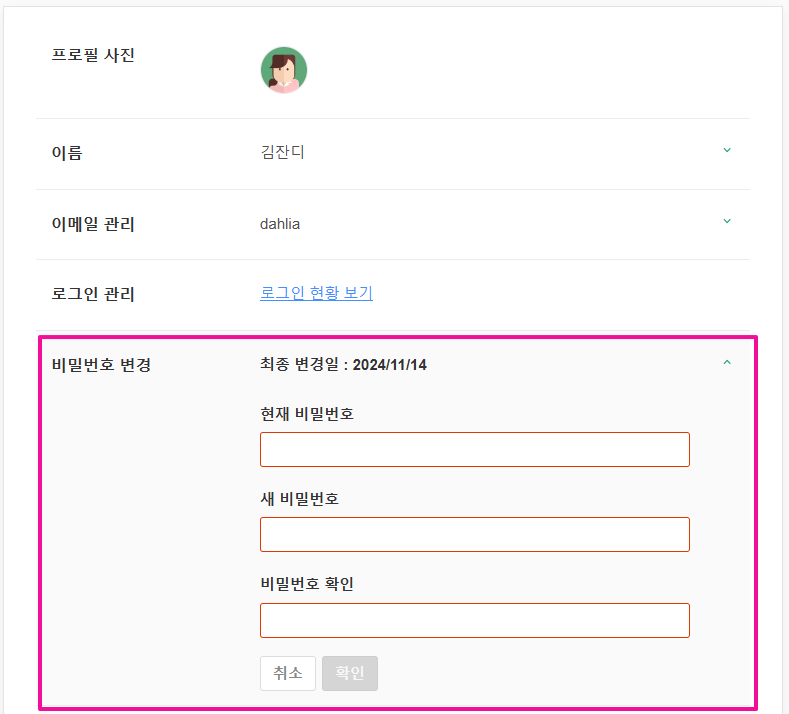Open the 로그인 현황 보기 link
789x714 pixels.
[316, 293]
